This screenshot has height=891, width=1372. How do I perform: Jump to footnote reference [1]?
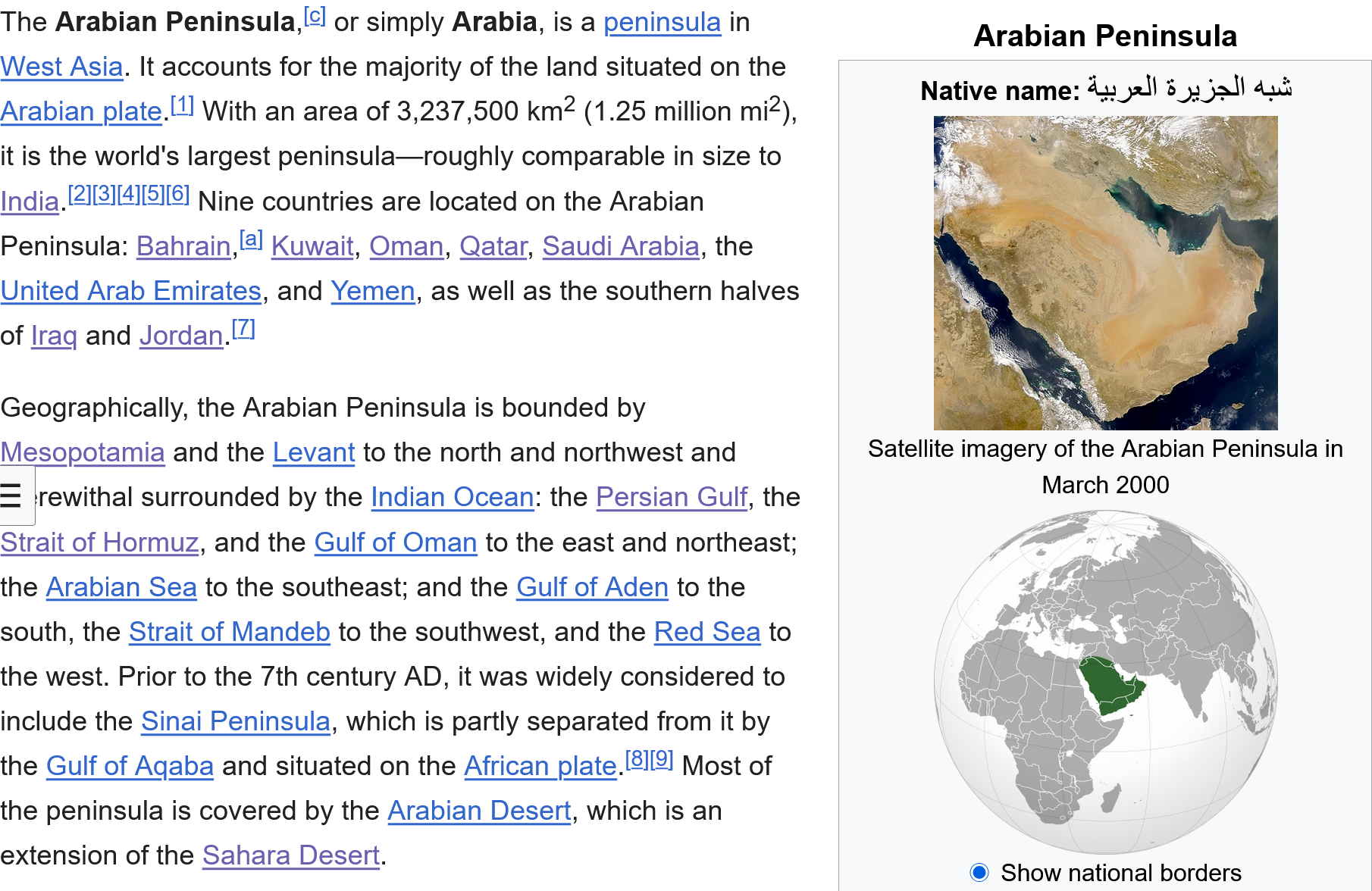(x=182, y=105)
